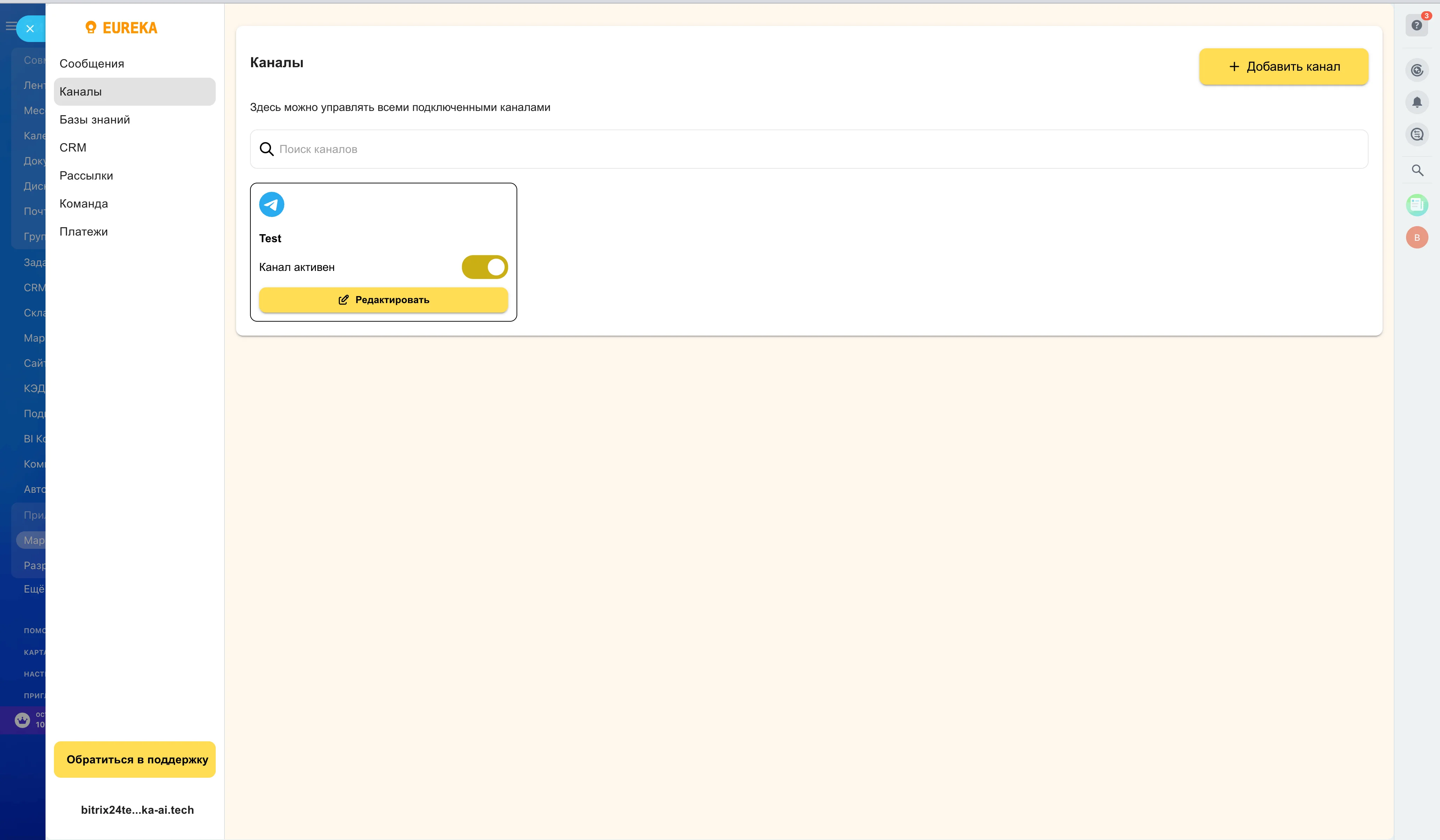Click the green news feed icon
The image size is (1440, 840).
pos(1417,204)
